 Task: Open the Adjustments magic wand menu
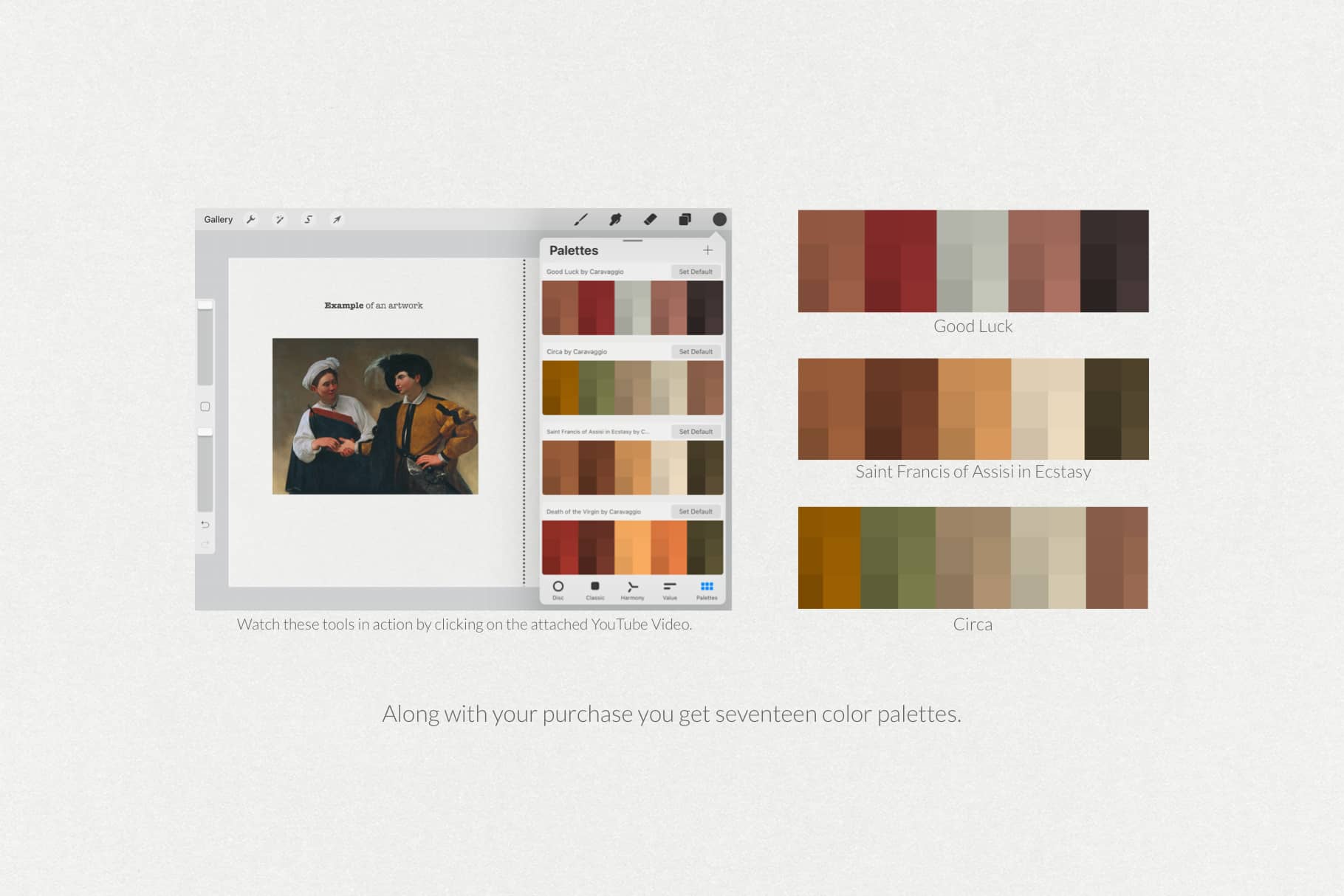pos(279,219)
